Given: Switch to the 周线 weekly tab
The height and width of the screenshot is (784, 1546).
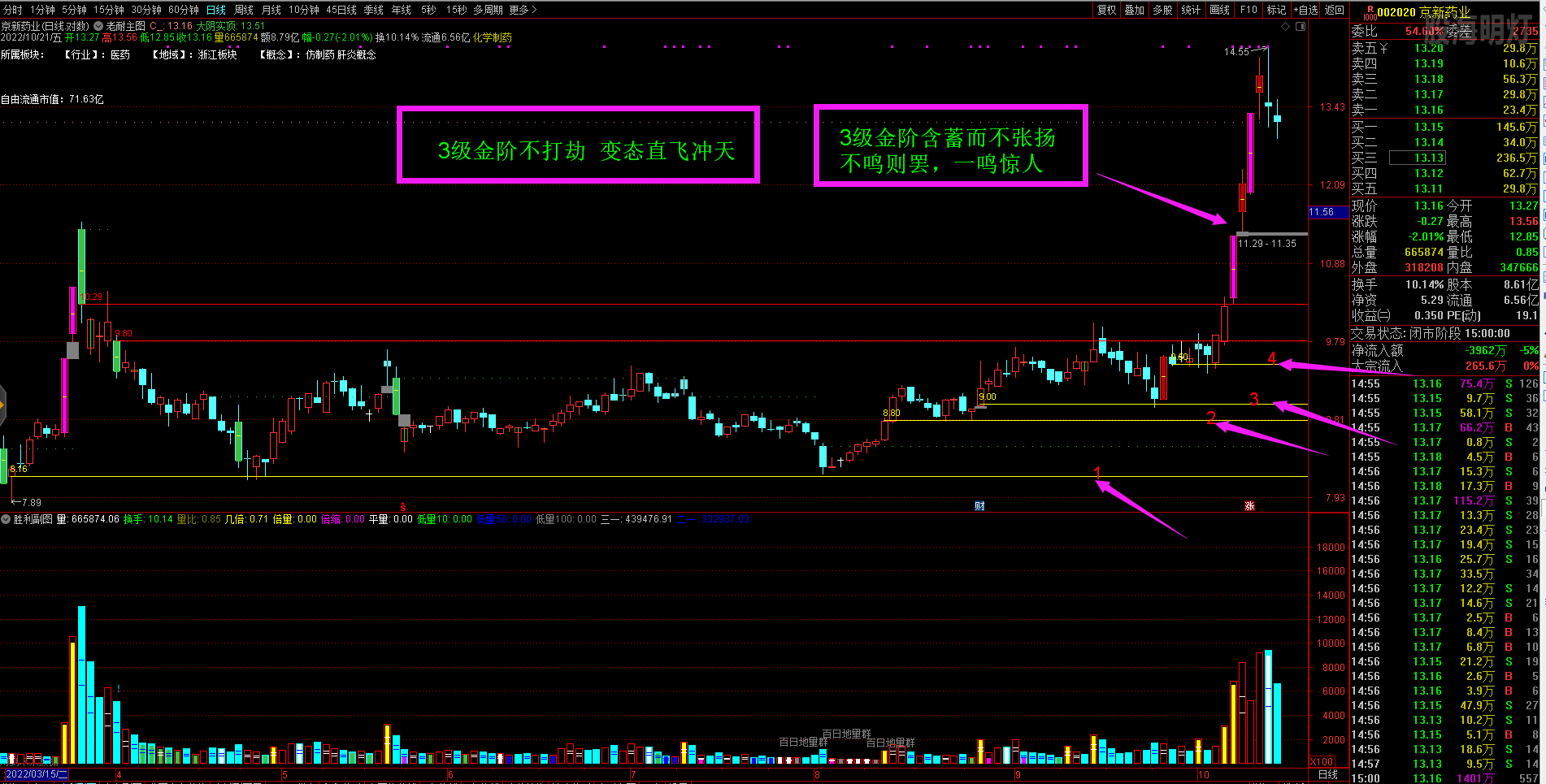Looking at the screenshot, I should 244,10.
